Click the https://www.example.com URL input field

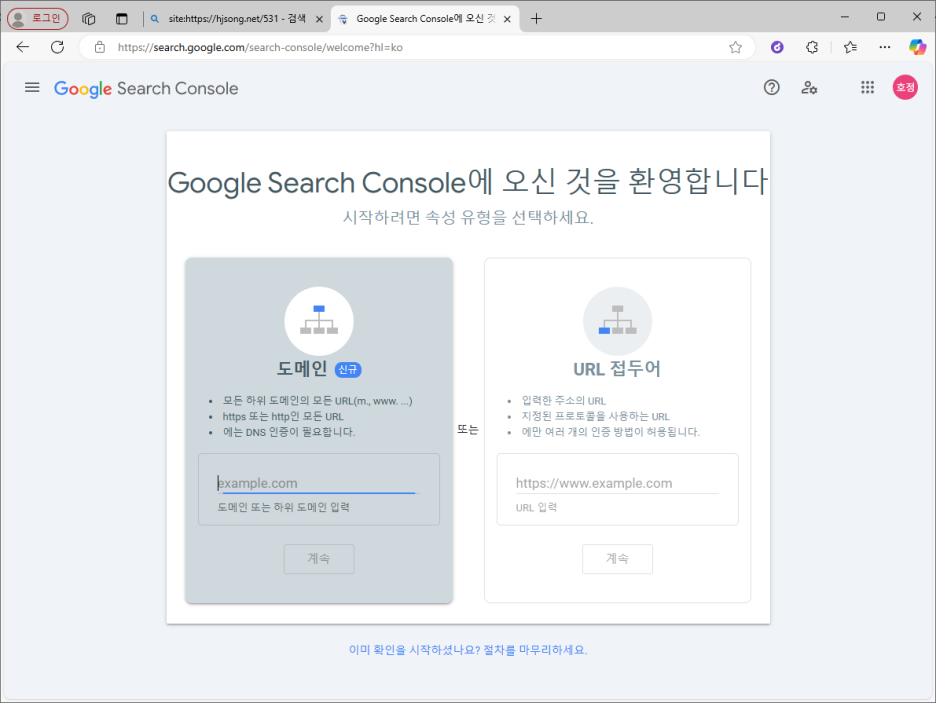coord(617,483)
